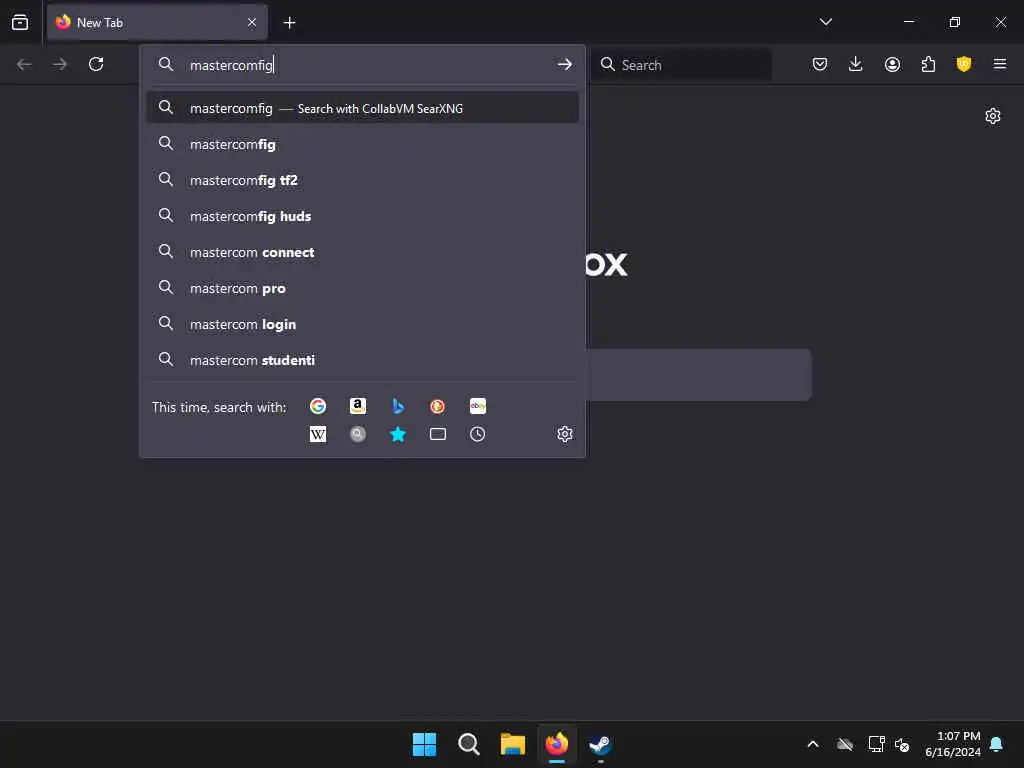Search this time with Google
1024x768 pixels.
pos(318,406)
